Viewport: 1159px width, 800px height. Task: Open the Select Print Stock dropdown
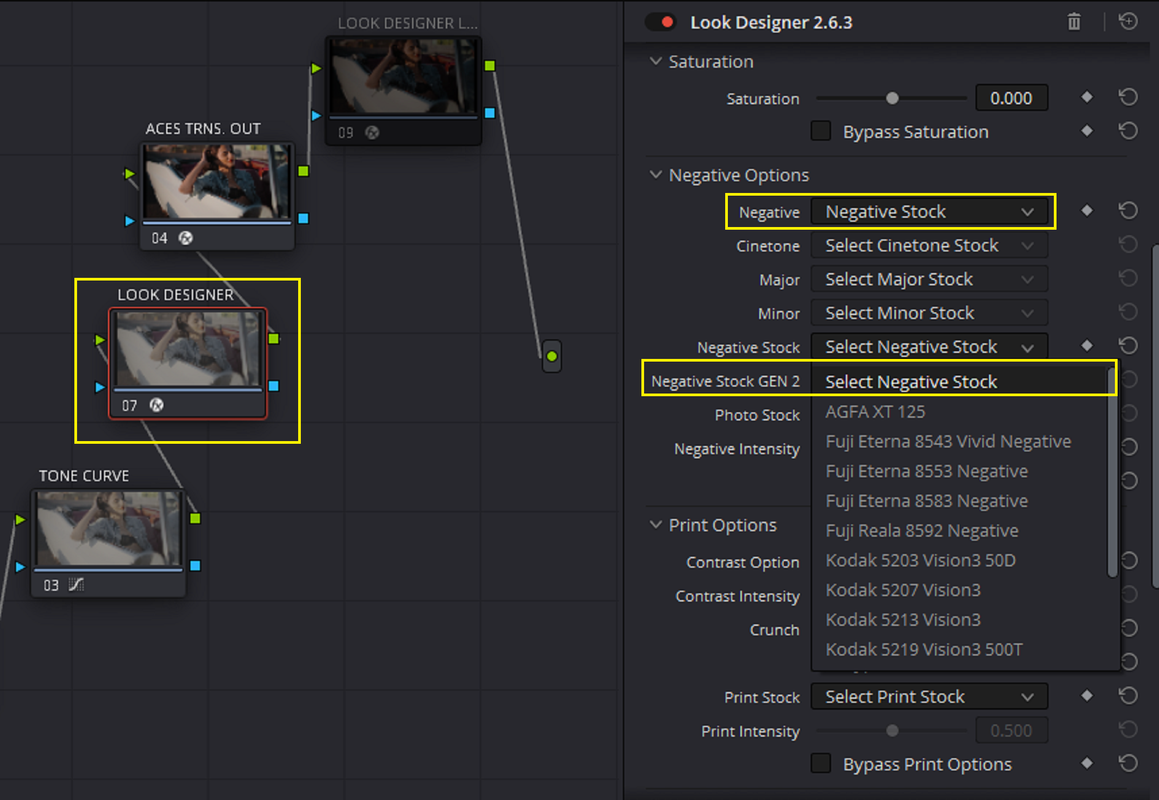click(929, 696)
